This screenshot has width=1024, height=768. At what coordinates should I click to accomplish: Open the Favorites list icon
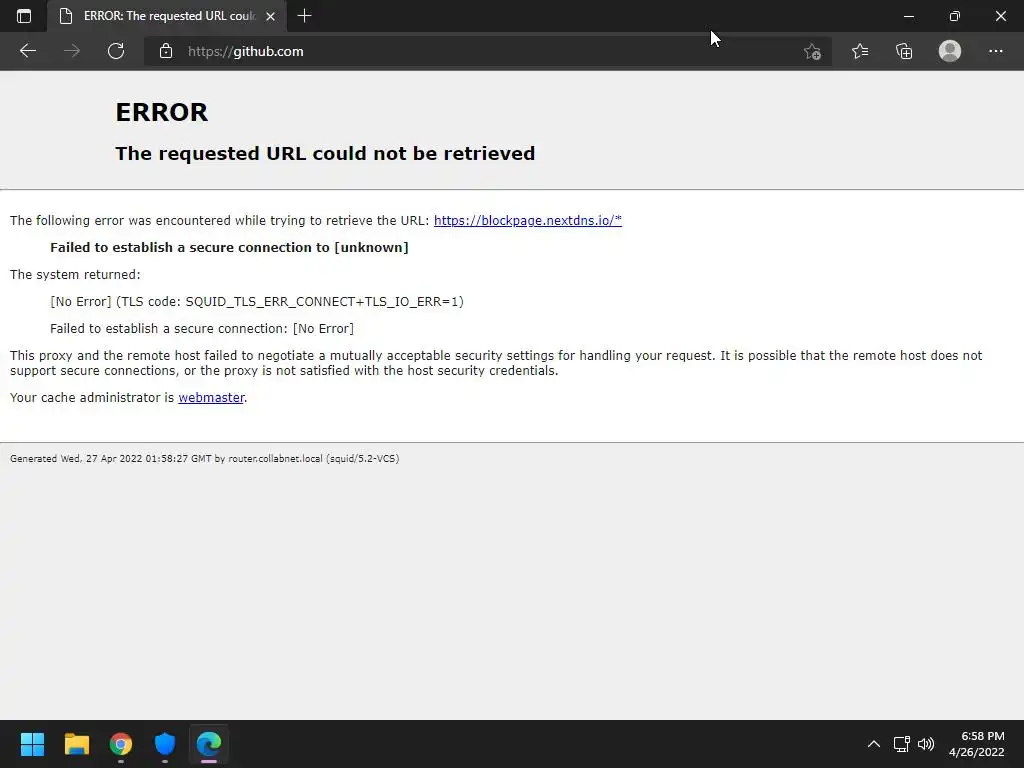pyautogui.click(x=860, y=51)
